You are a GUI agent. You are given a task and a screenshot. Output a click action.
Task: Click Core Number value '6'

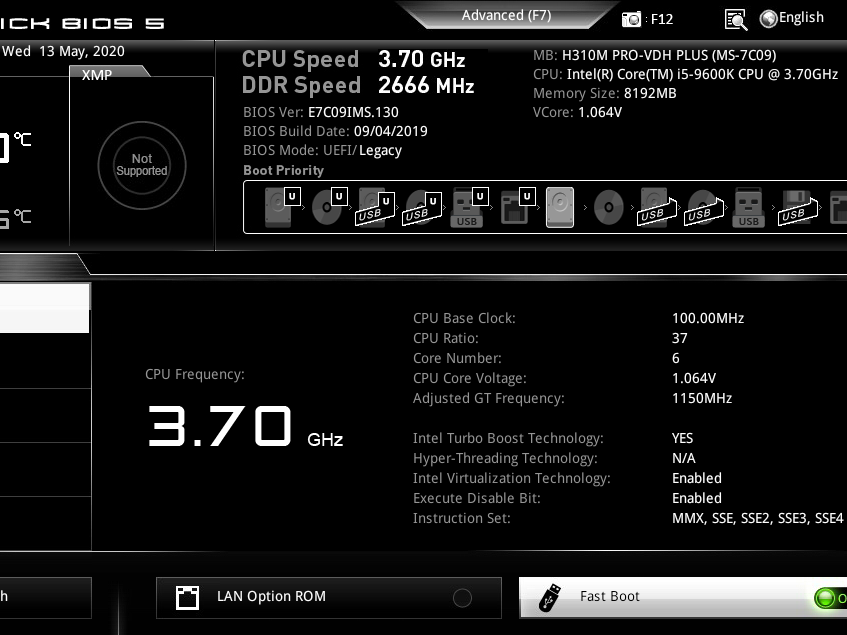(x=676, y=359)
